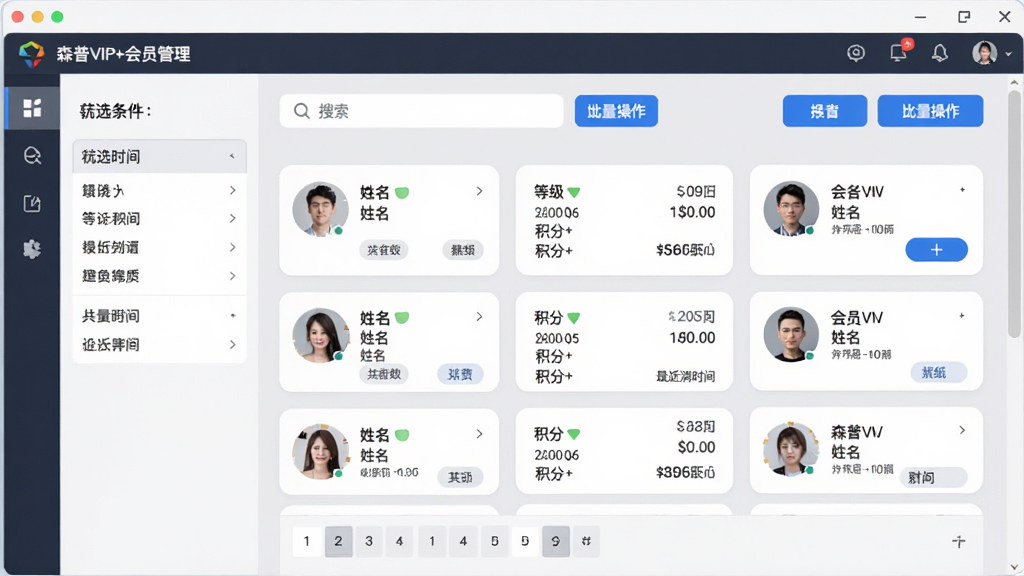Image resolution: width=1024 pixels, height=576 pixels.
Task: Click the blue tag in 会员VIV card
Action: 938,373
